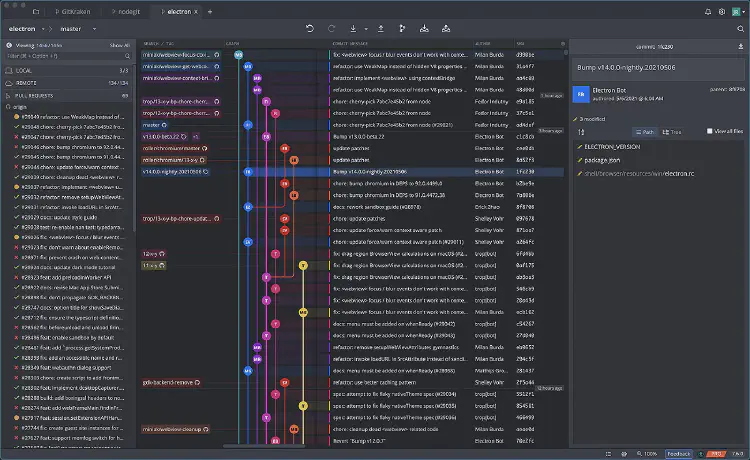Click the Undo icon in the toolbar
This screenshot has width=750, height=460.
310,29
